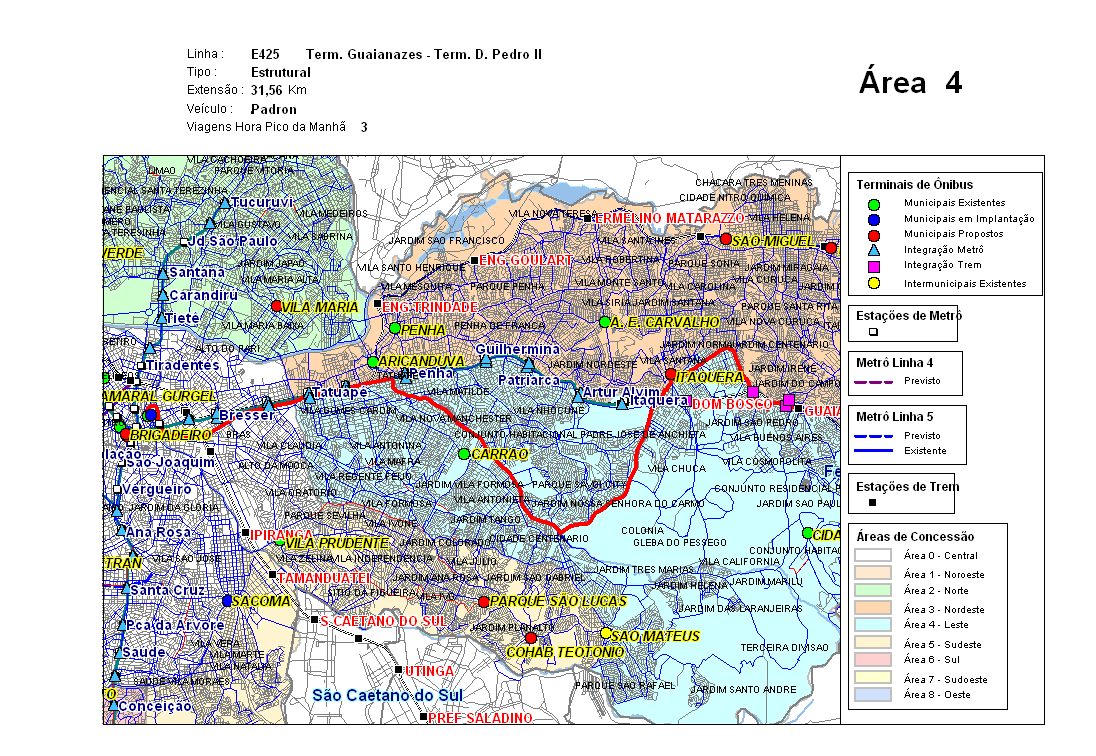1096x756 pixels.
Task: Click the 'Terminais de Ônibus' legend heading
Action: click(x=914, y=185)
